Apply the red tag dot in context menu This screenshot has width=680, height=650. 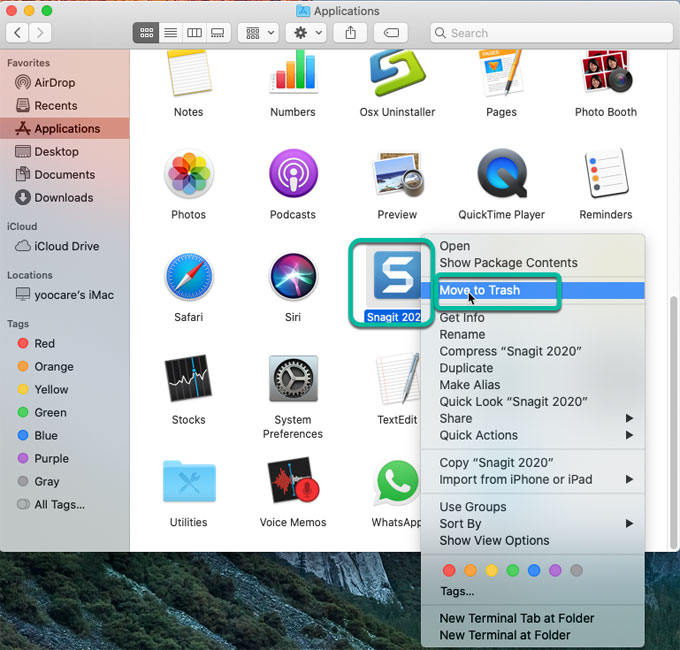[x=449, y=570]
